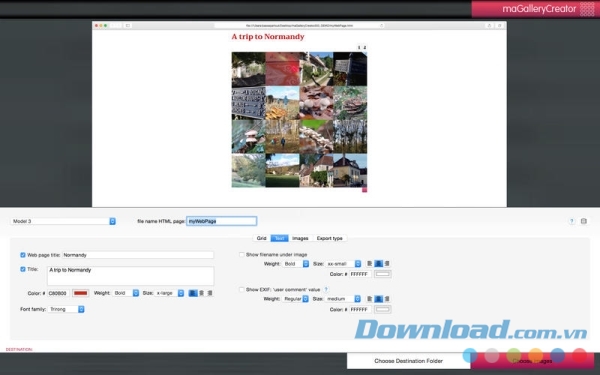Click the 'A trip to Normandy' heading
Screen dimensions: 600x375
(268, 37)
